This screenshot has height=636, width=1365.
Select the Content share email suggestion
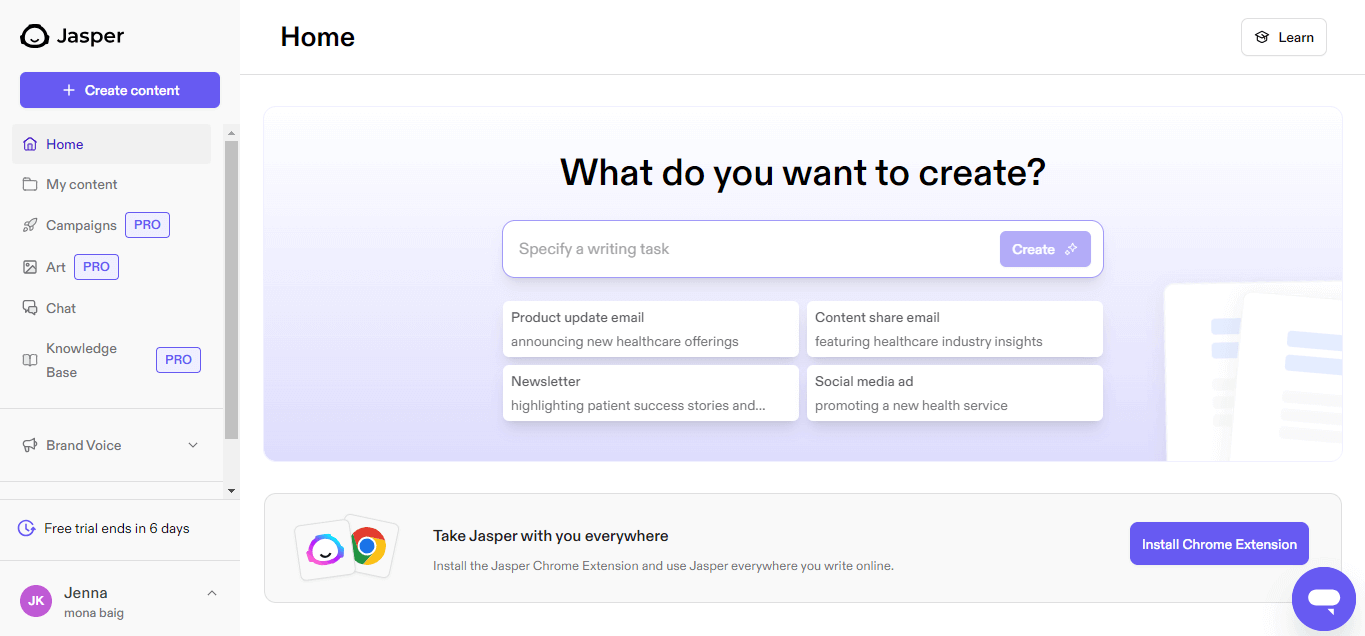[955, 329]
